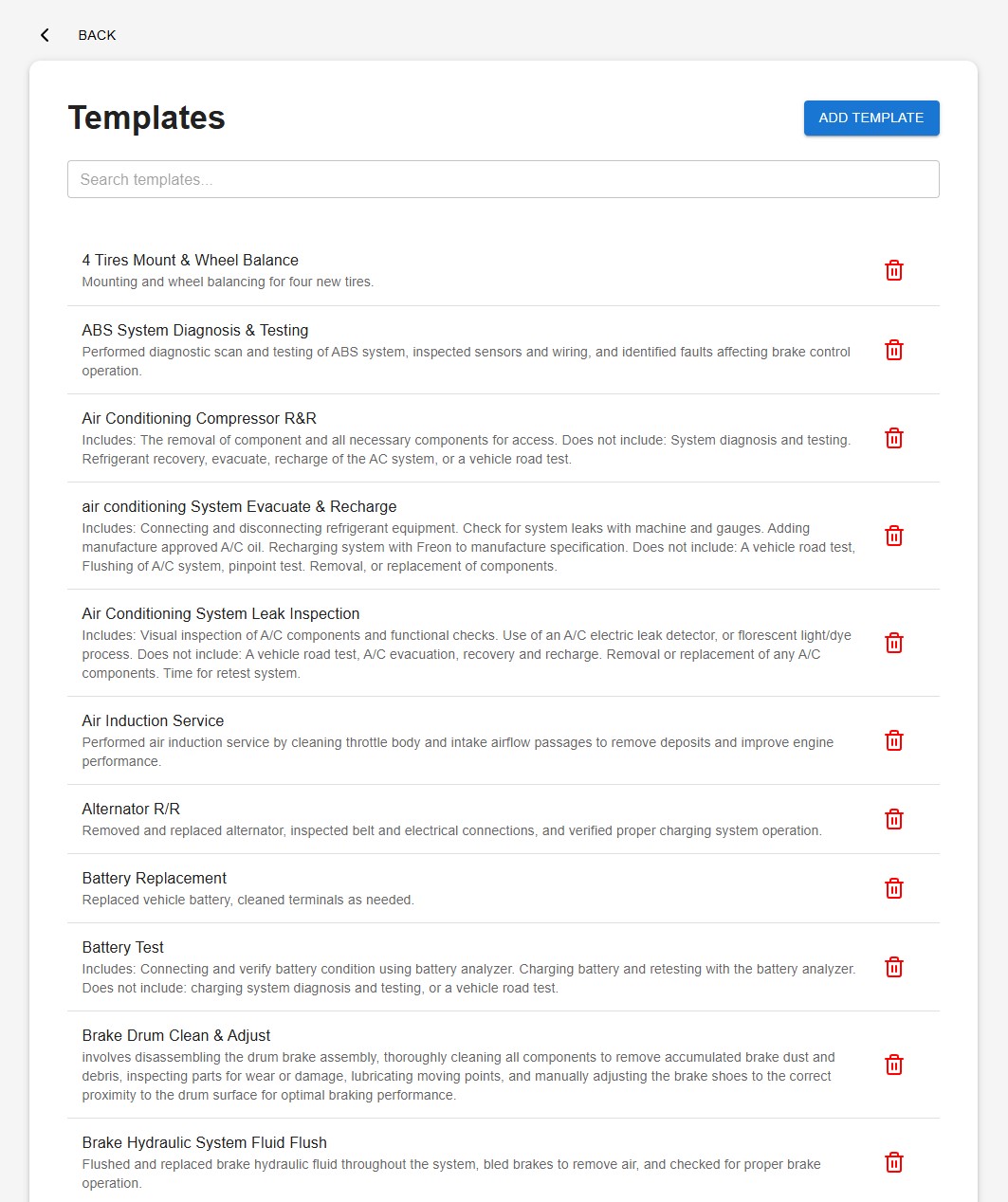Click the ADD TEMPLATE button
This screenshot has width=1008, height=1202.
871,118
